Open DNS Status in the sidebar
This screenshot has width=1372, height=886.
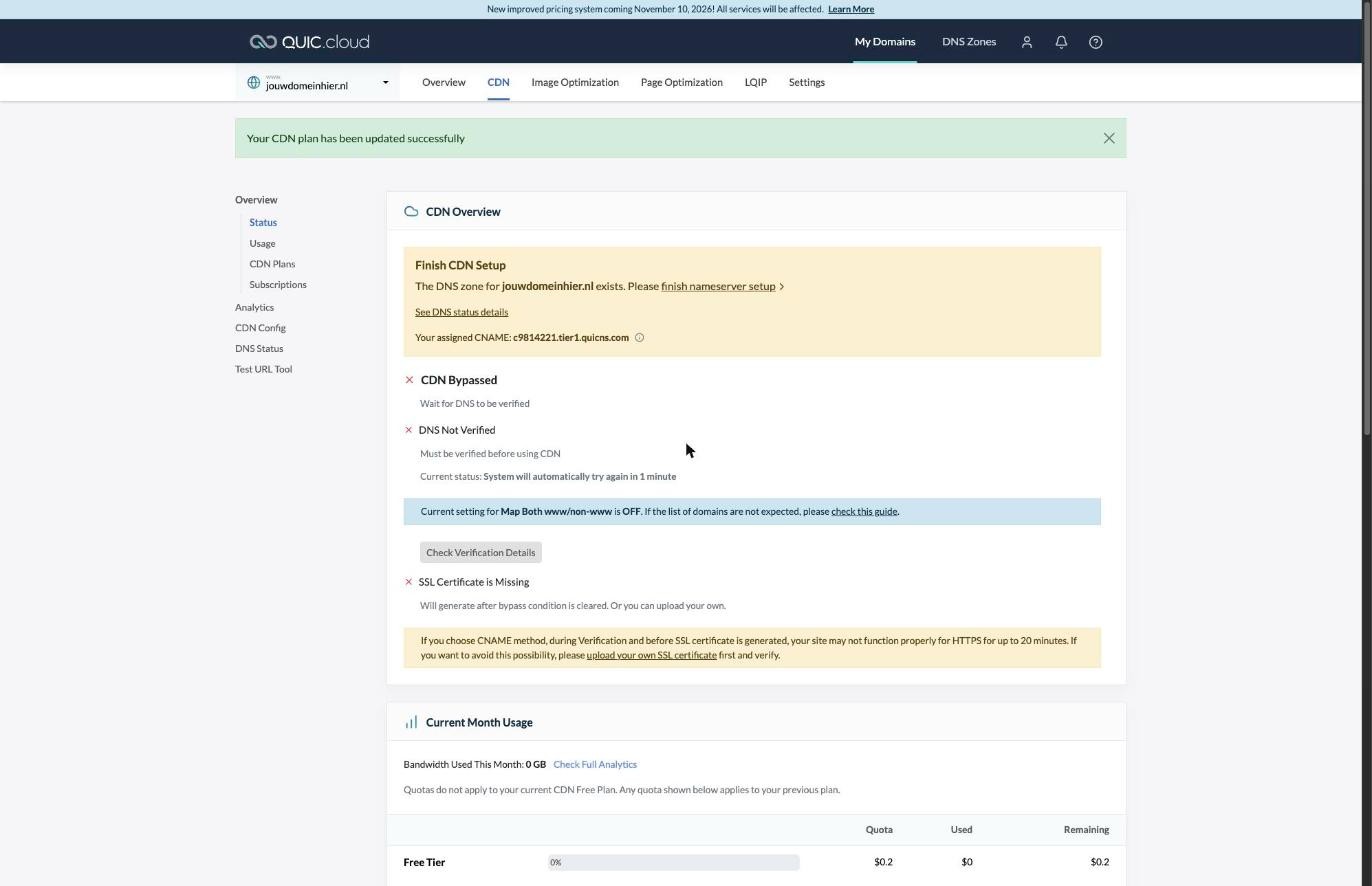[x=259, y=349]
